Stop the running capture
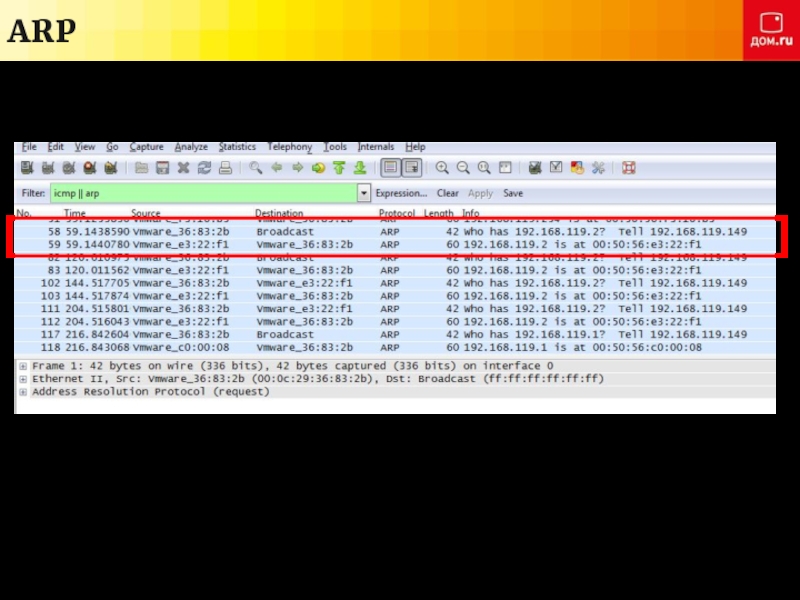This screenshot has width=800, height=600. coord(90,168)
